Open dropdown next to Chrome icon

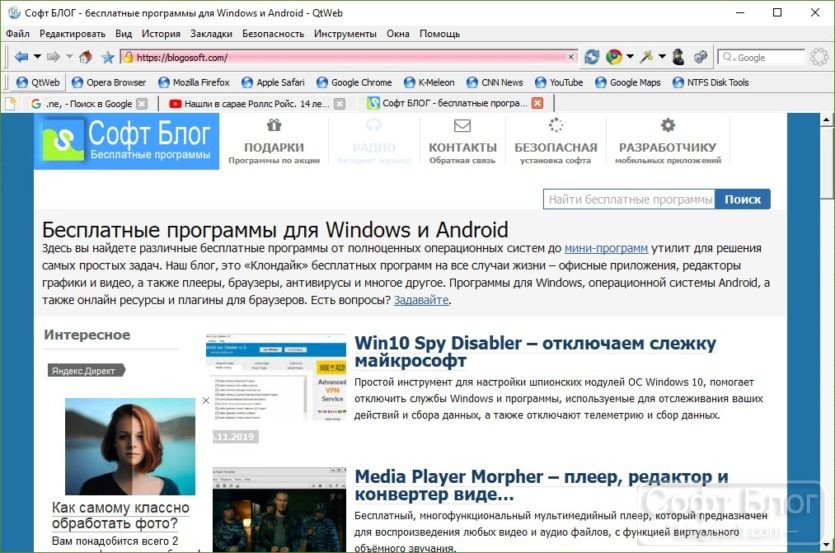[x=630, y=56]
